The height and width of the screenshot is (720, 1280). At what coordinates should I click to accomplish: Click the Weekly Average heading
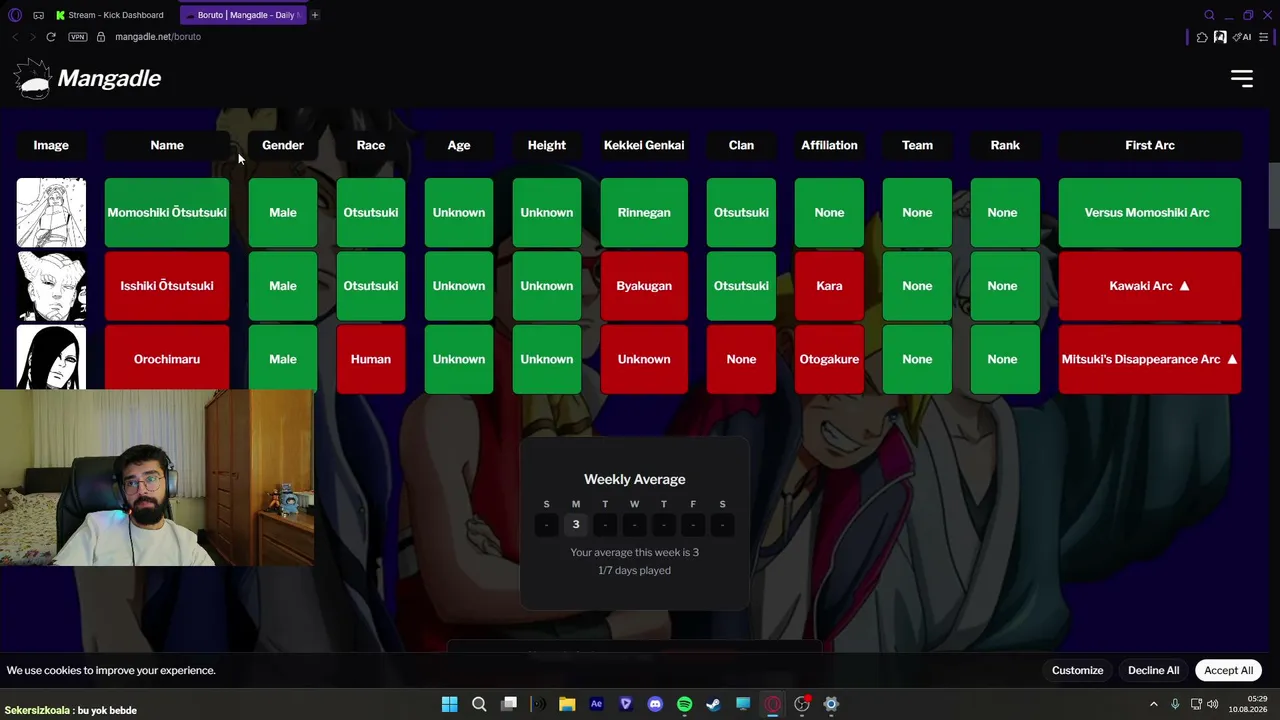tap(635, 479)
